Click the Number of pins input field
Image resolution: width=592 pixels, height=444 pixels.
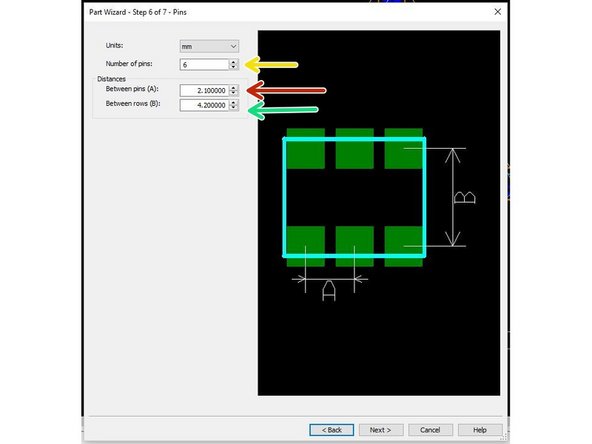(x=204, y=65)
